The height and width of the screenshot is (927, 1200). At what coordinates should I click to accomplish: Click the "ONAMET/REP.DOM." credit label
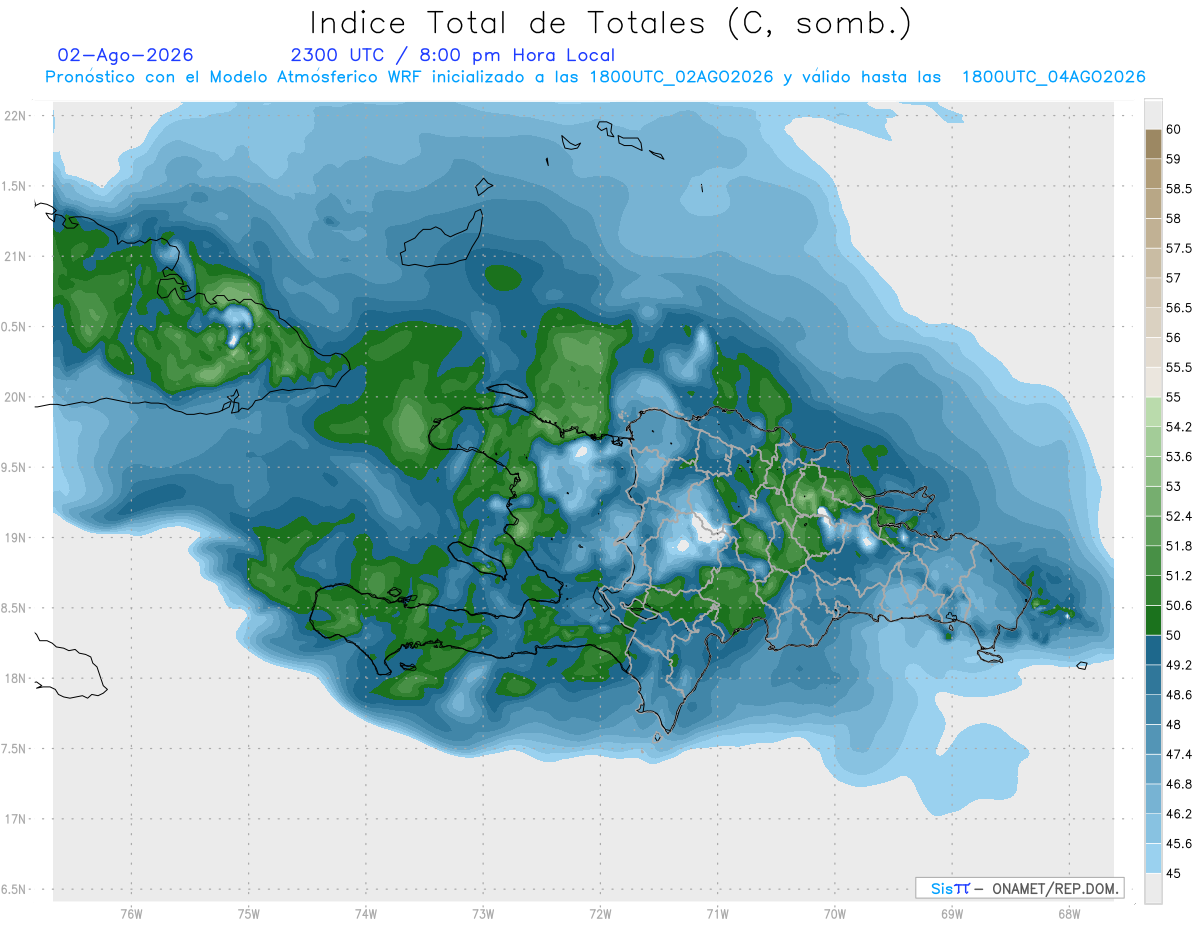(x=1056, y=888)
